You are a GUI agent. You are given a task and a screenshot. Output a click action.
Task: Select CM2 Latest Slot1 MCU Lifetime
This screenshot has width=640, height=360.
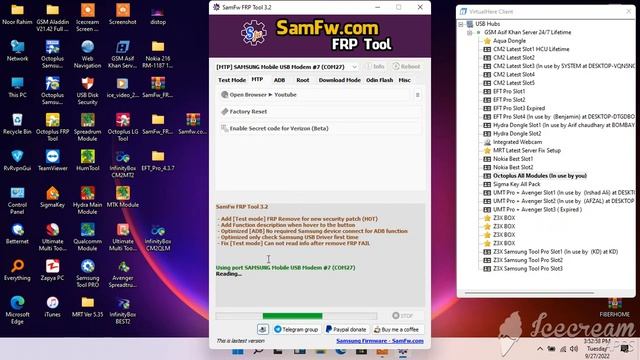(x=531, y=49)
